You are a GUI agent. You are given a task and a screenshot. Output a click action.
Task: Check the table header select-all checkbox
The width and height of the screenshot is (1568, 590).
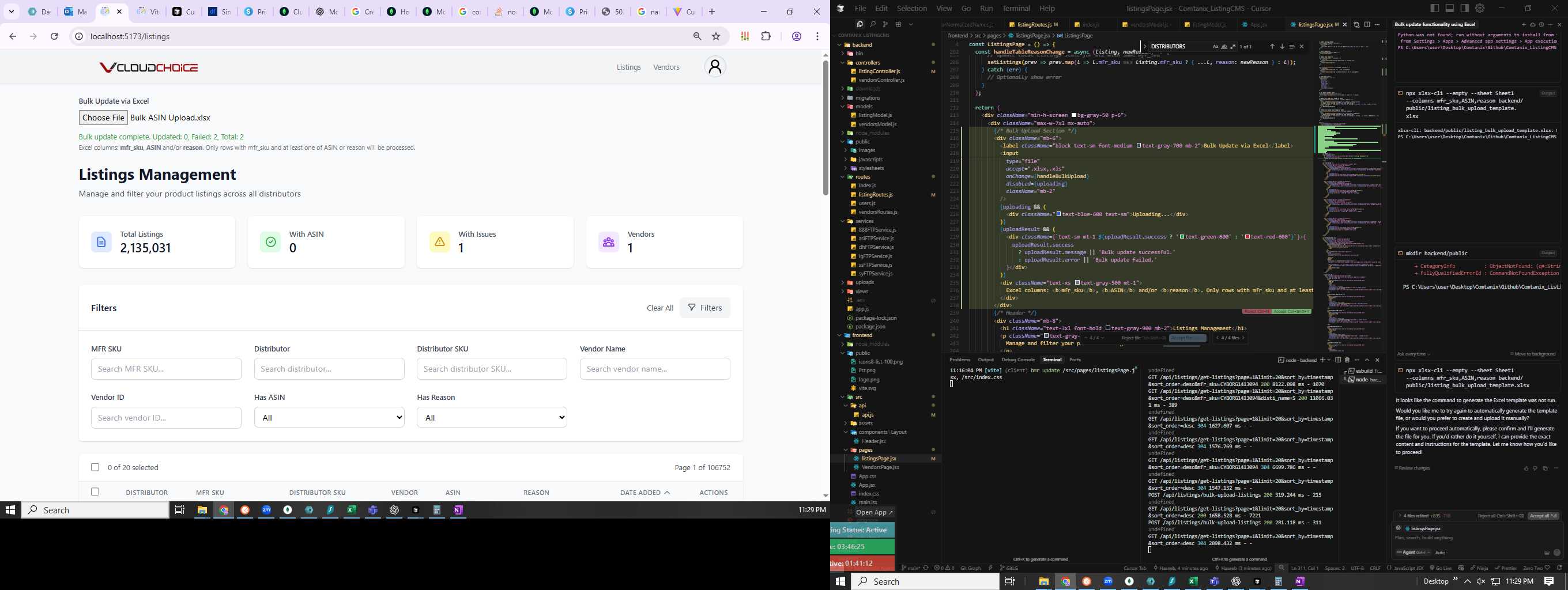95,491
